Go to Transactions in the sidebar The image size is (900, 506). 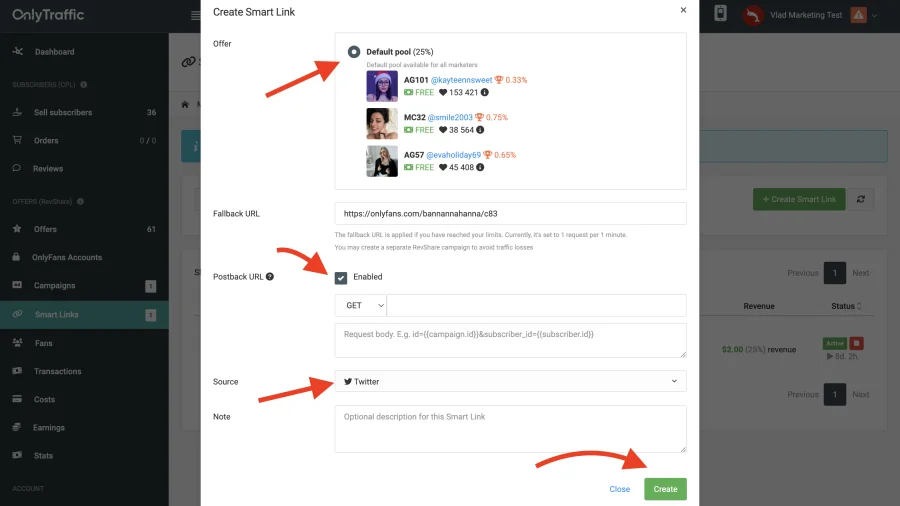[x=58, y=371]
